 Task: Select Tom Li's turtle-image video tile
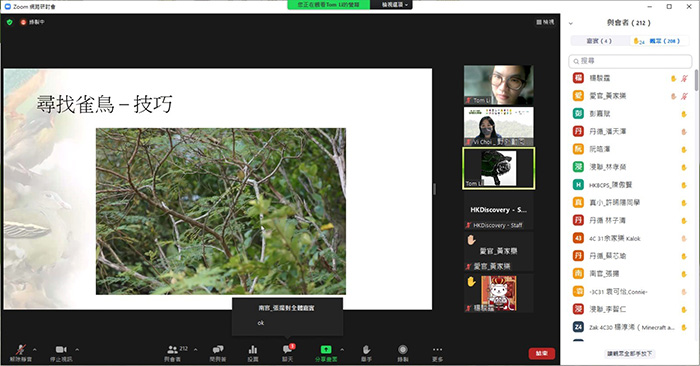pos(498,168)
